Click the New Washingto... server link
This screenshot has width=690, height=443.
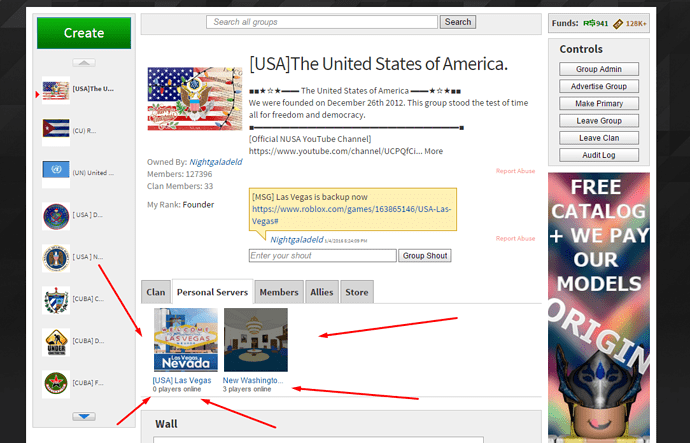click(253, 380)
